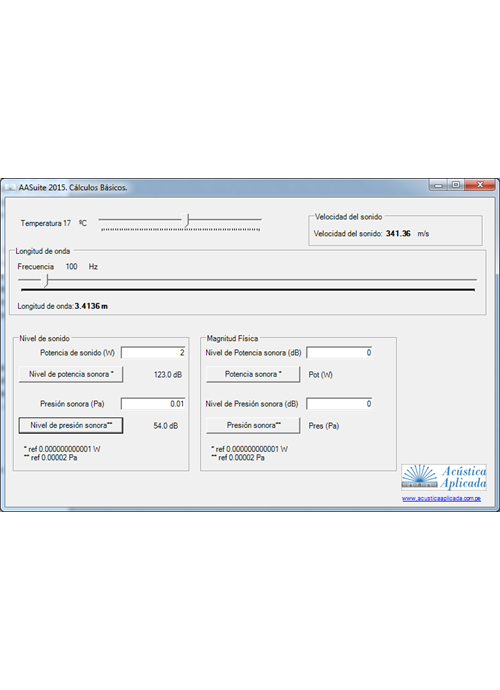This screenshot has height=690, width=500.
Task: Click the AASuite app icon in title bar
Action: click(9, 188)
